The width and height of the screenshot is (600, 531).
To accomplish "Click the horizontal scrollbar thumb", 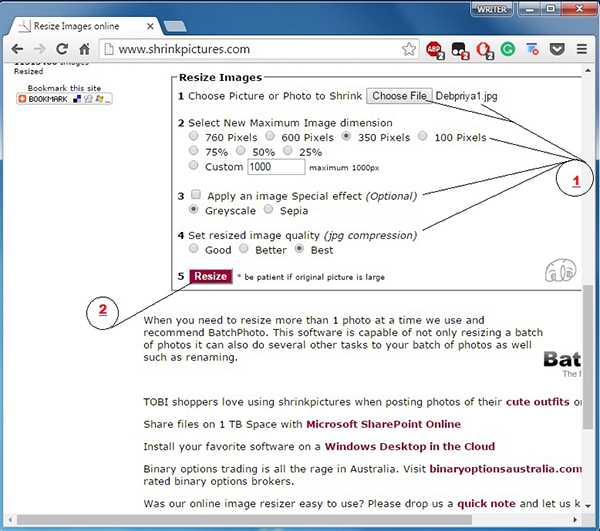I will (244, 519).
